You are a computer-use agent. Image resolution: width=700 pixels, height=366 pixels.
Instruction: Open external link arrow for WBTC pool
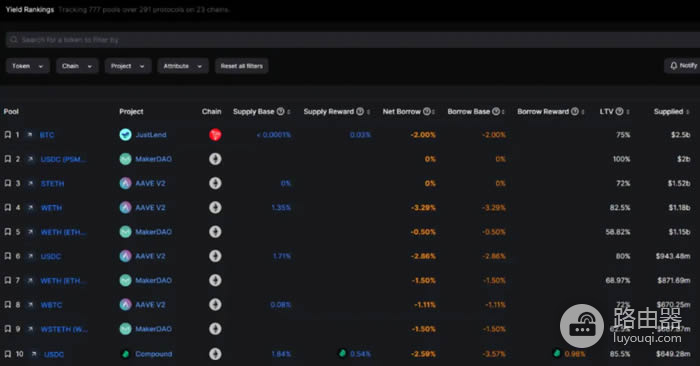tap(30, 305)
